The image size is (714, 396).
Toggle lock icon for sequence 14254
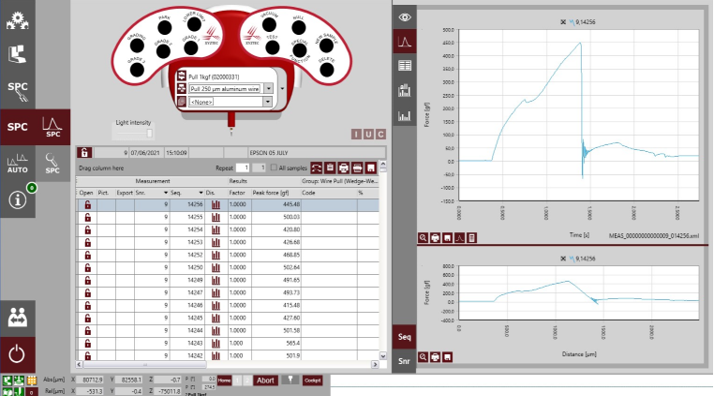pyautogui.click(x=87, y=230)
